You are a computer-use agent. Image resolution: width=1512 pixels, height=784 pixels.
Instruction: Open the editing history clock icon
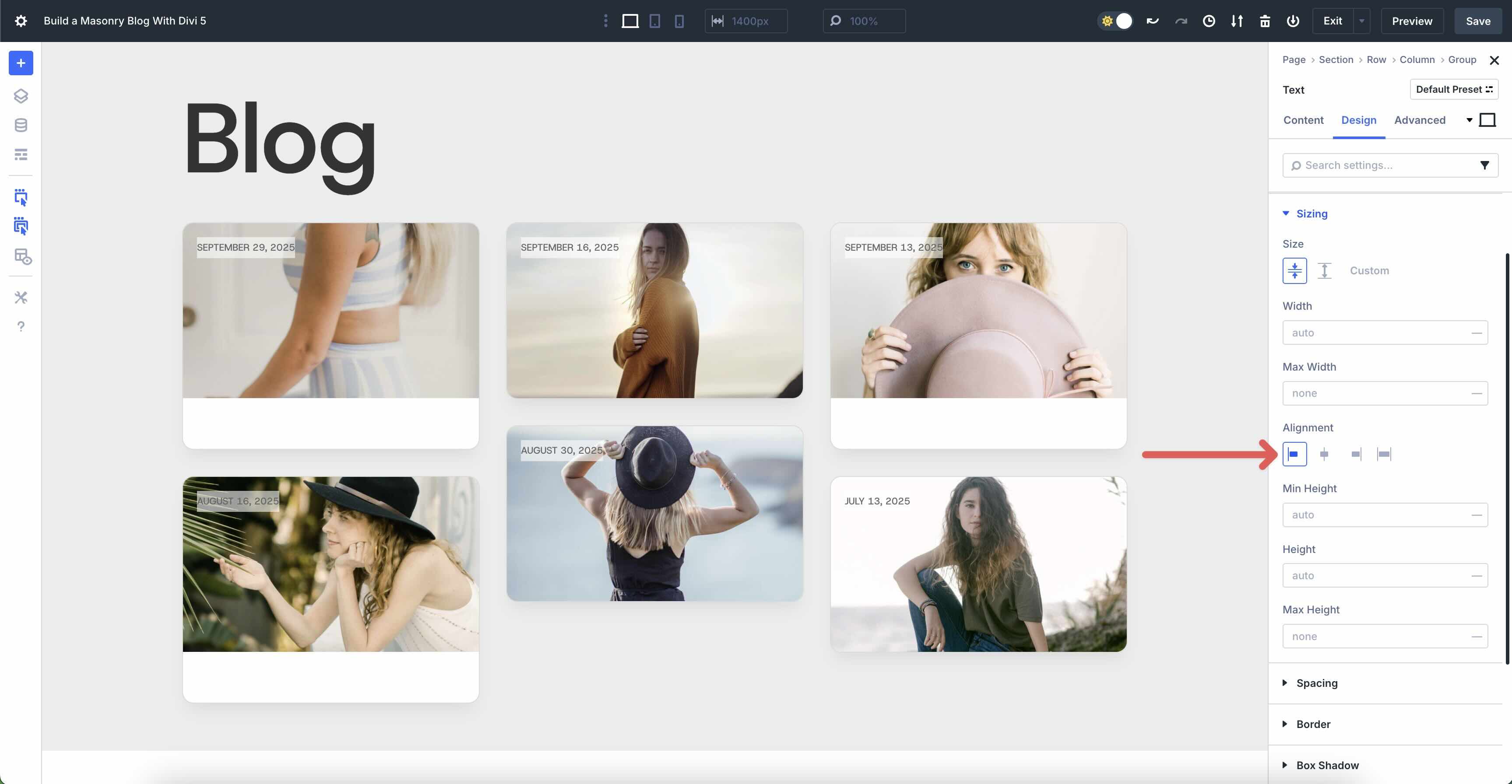pyautogui.click(x=1209, y=21)
